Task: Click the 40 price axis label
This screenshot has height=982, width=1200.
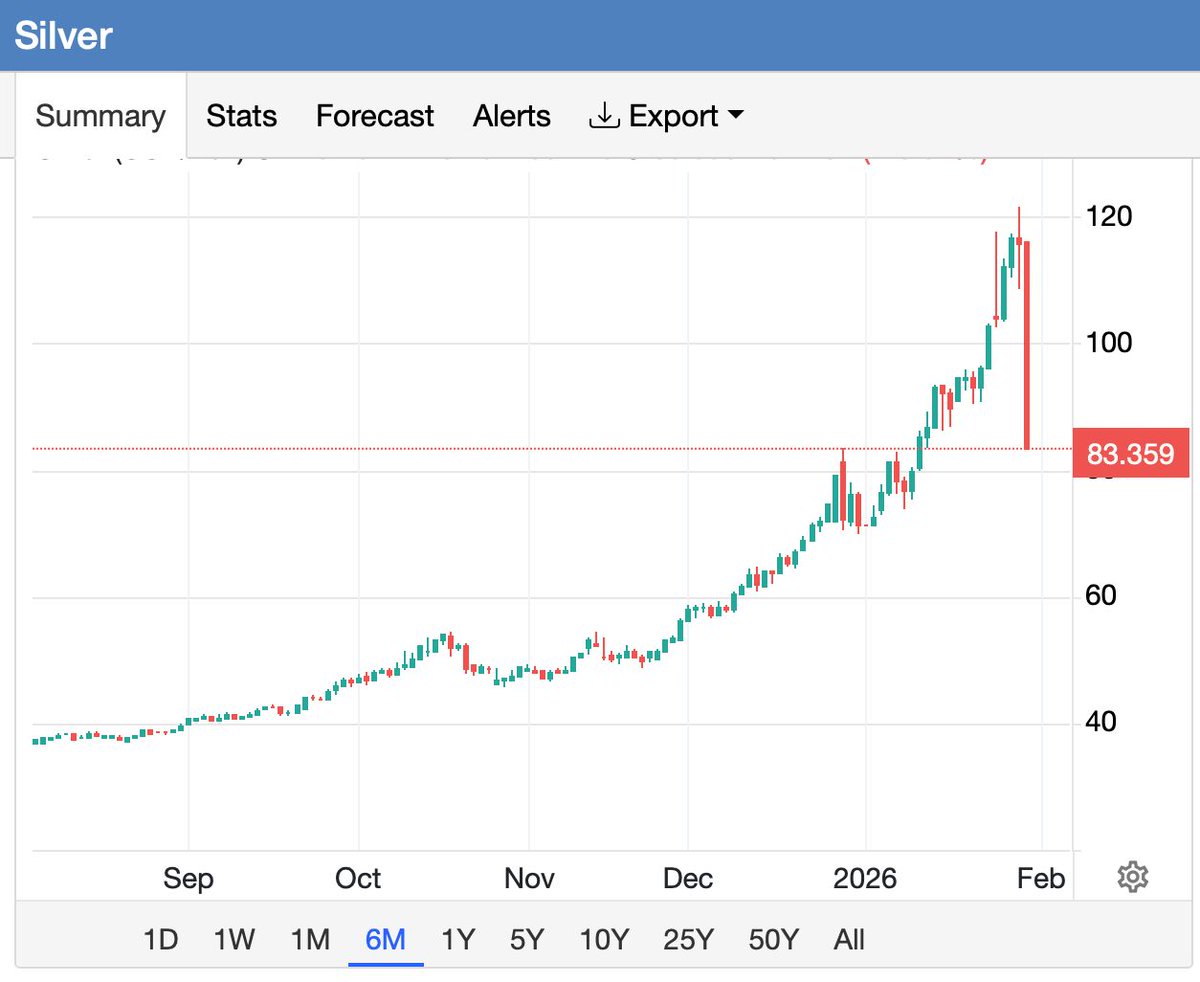Action: click(1102, 722)
